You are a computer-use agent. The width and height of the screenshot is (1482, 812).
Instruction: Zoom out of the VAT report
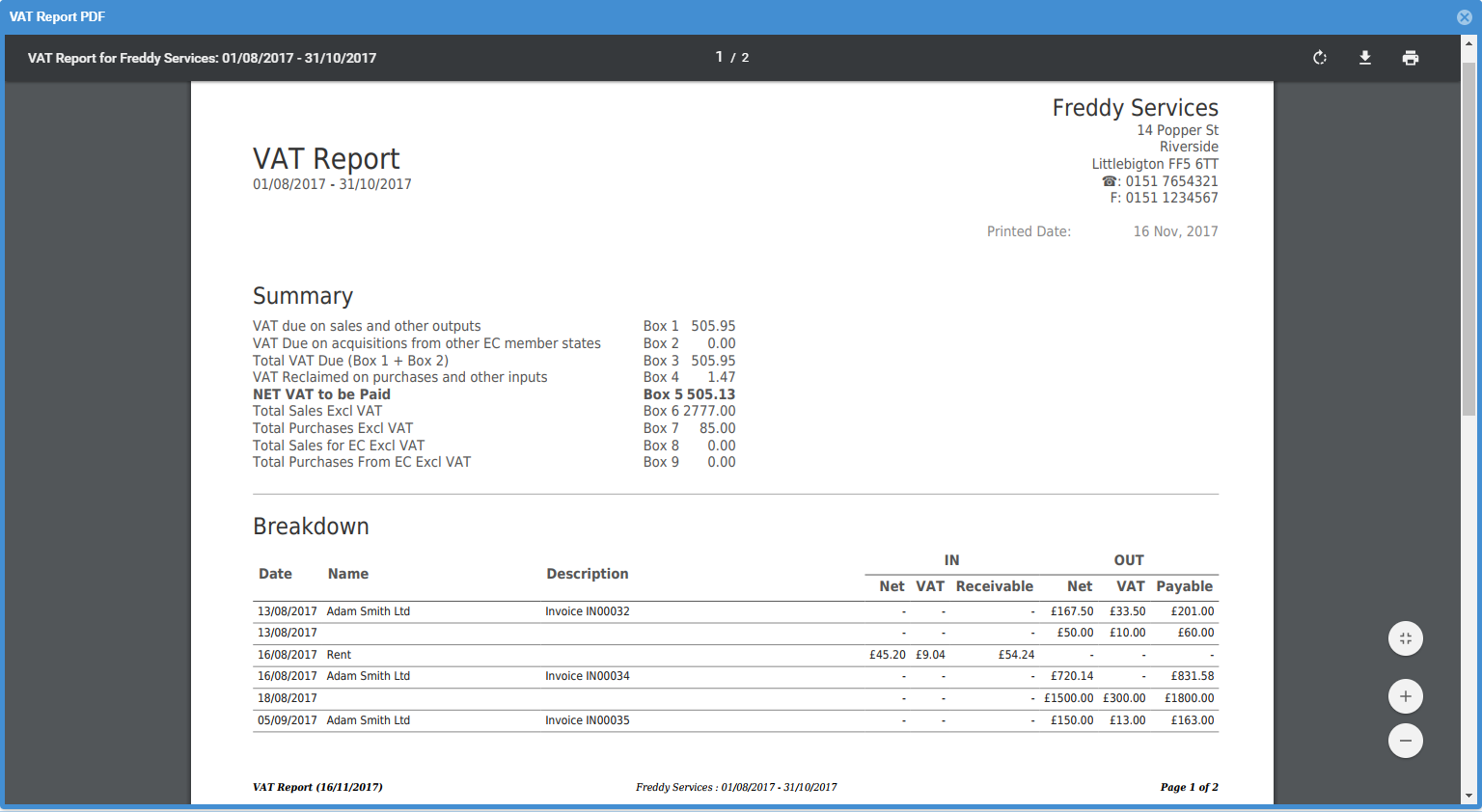(x=1405, y=741)
